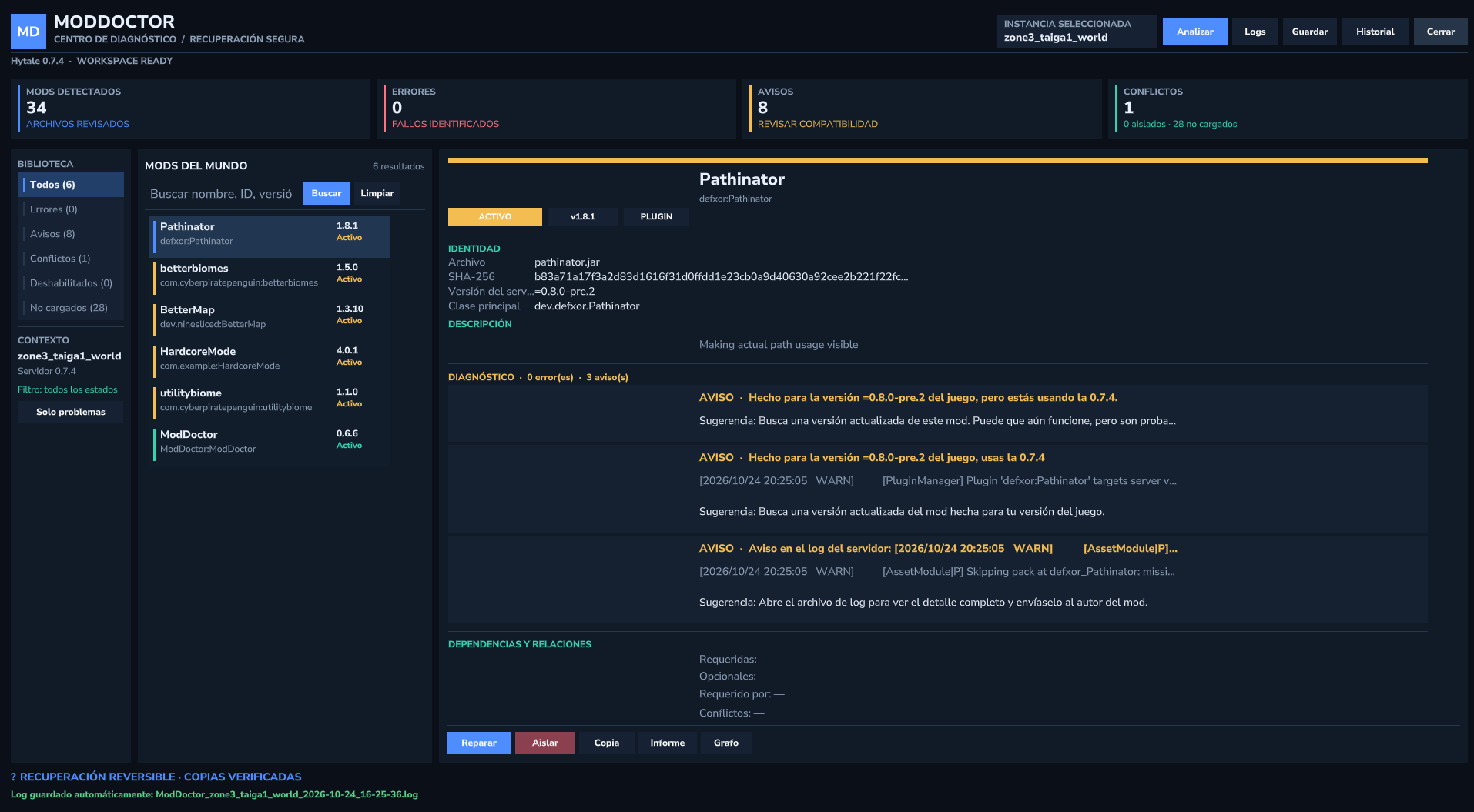Select the HardcoreMode mod row
Screen dimensions: 1474x812
coord(270,362)
